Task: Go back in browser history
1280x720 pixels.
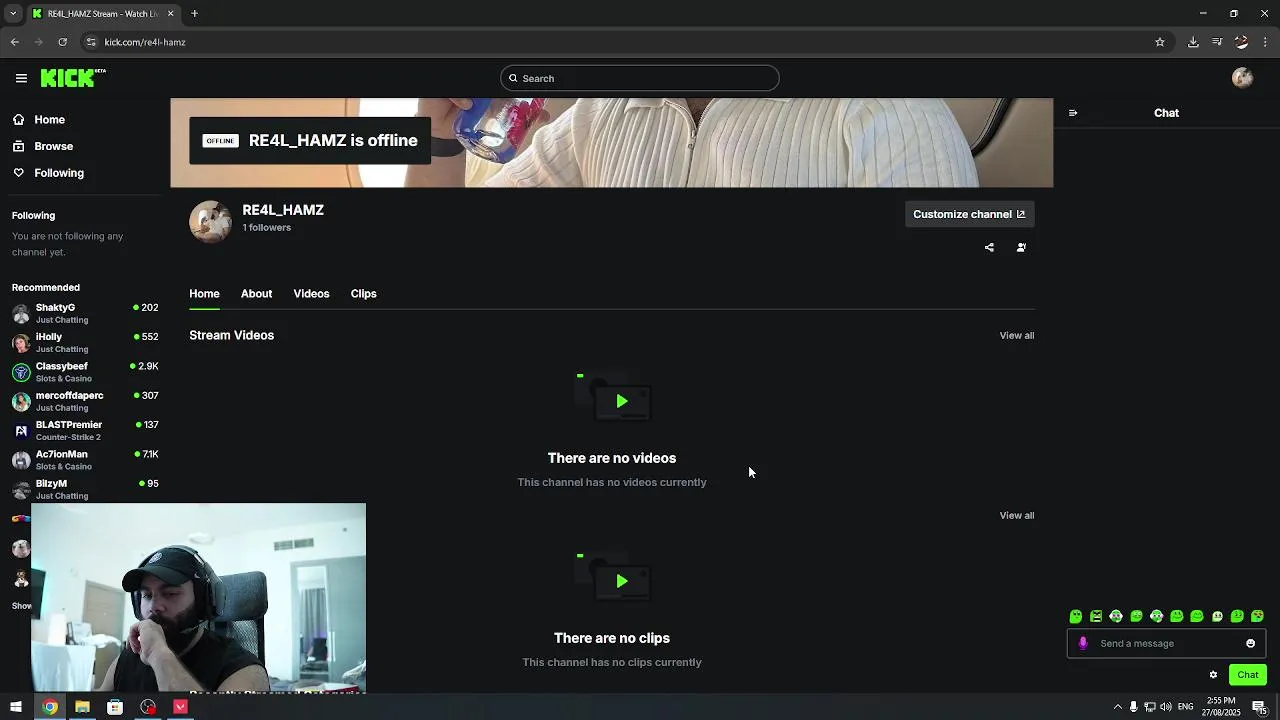Action: click(14, 42)
